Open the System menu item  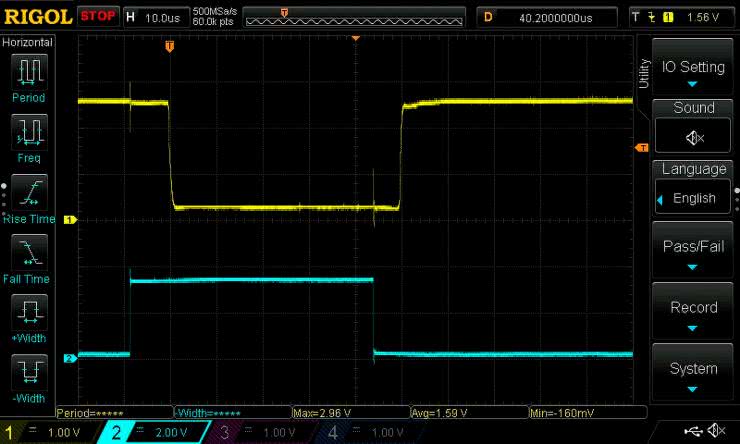[694, 376]
